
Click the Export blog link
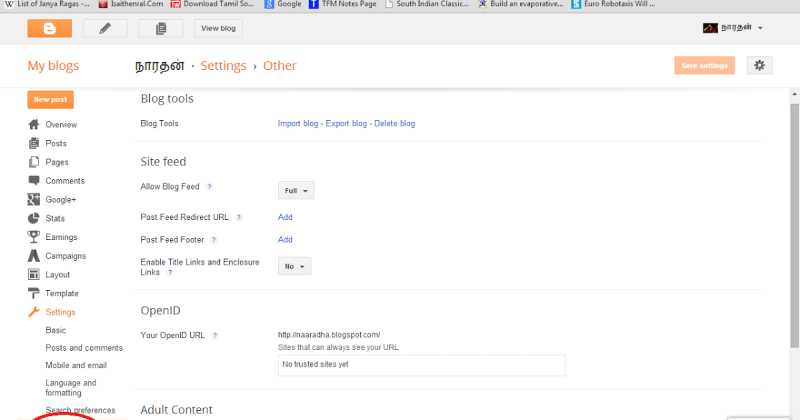(x=346, y=124)
